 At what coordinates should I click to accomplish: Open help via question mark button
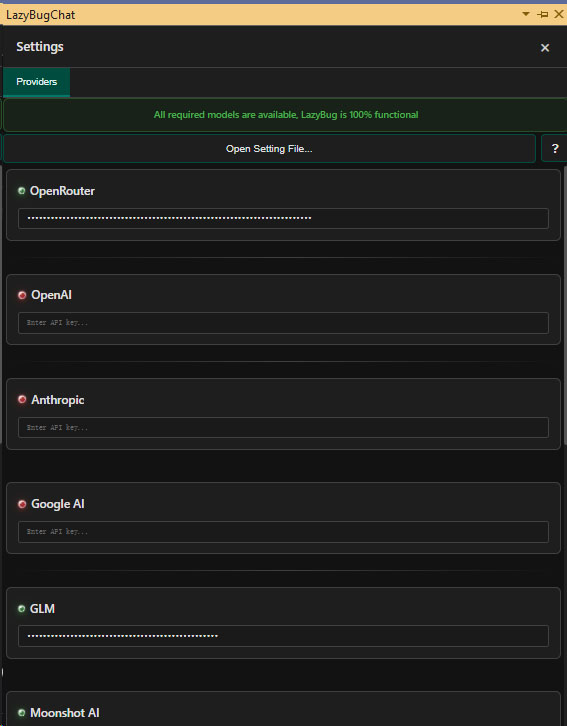pyautogui.click(x=555, y=149)
